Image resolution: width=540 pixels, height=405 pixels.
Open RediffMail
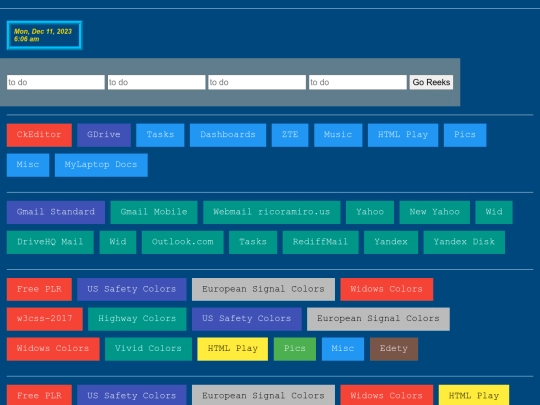320,242
